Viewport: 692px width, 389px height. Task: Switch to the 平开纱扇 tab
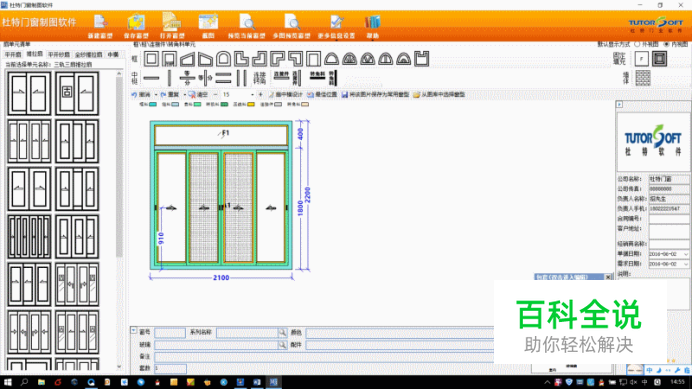(59, 54)
